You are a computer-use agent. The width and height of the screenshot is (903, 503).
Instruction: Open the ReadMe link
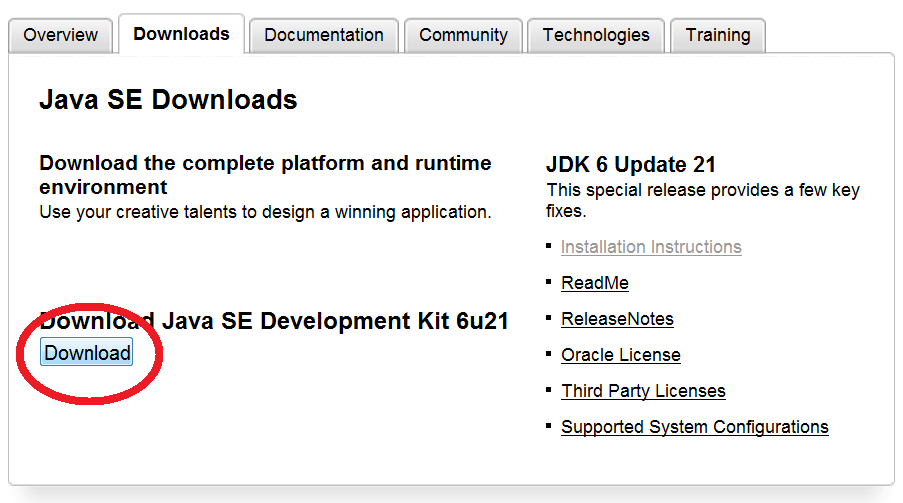coord(595,283)
